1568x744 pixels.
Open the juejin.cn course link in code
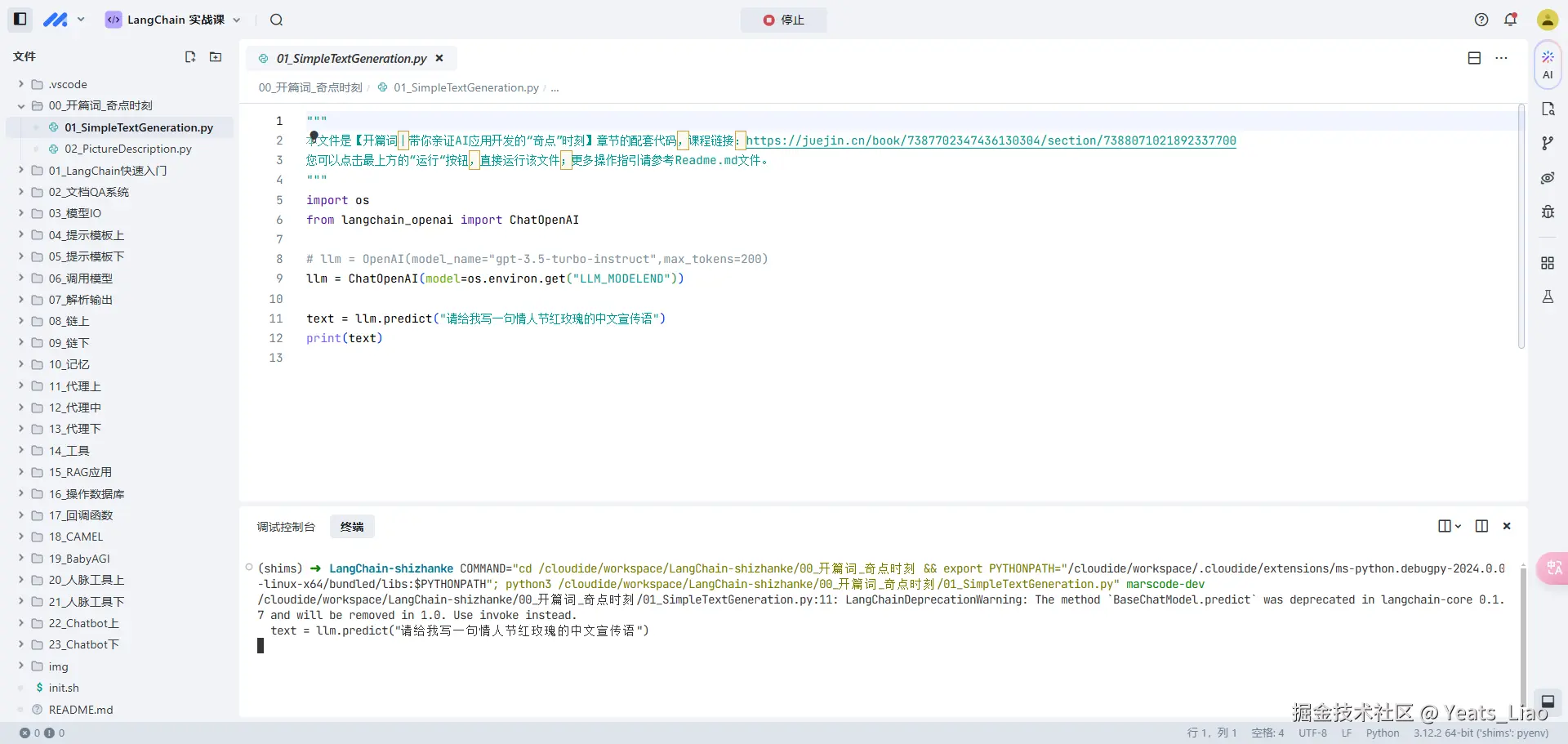991,140
